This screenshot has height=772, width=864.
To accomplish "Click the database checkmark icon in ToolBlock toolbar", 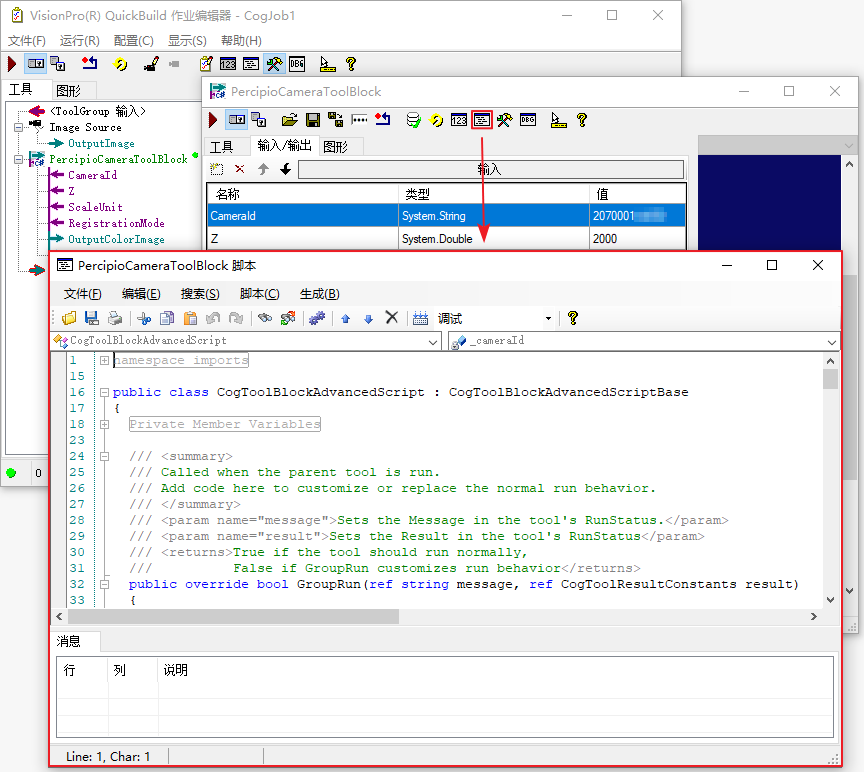I will [x=413, y=120].
